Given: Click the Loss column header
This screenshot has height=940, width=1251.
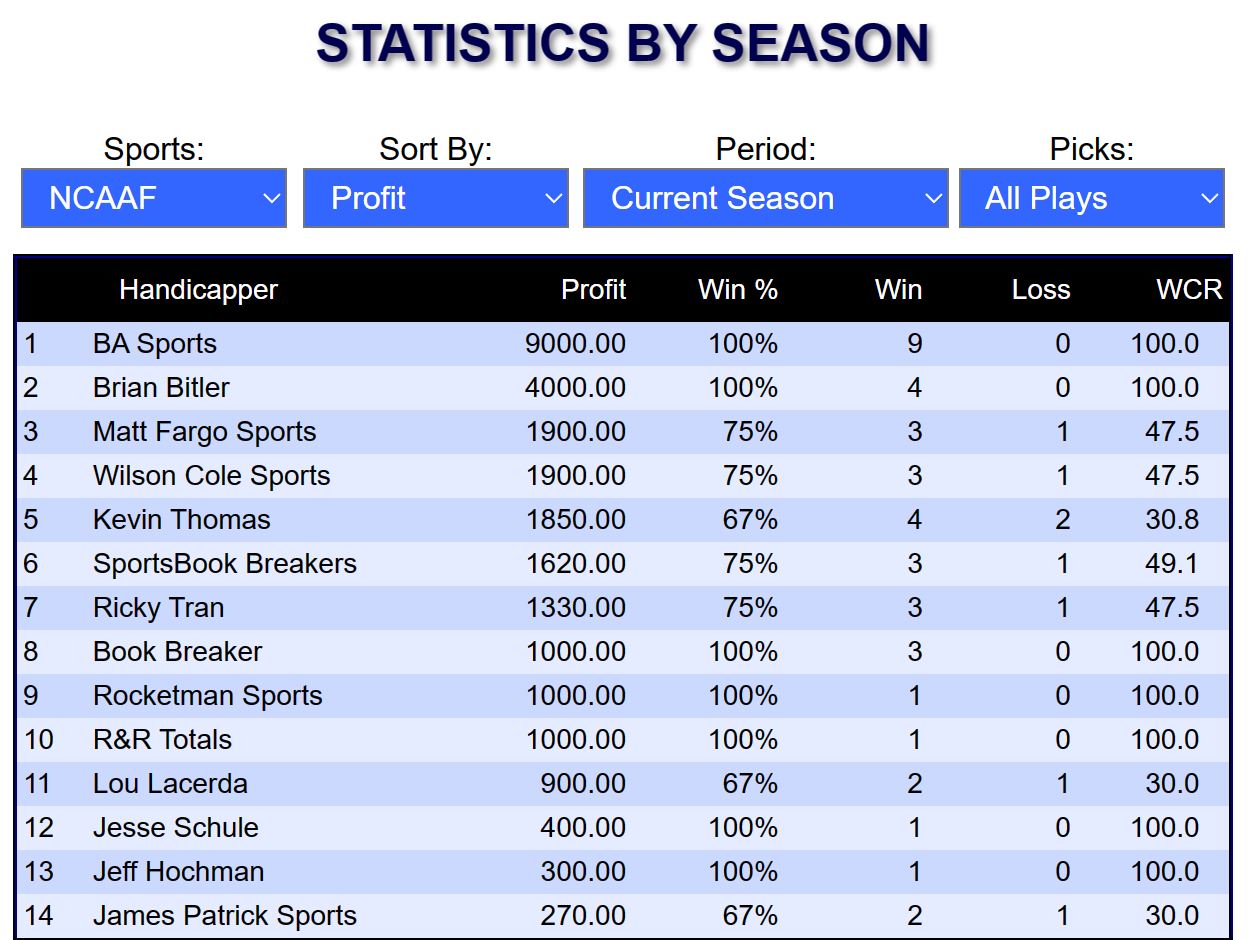Looking at the screenshot, I should pyautogui.click(x=1041, y=290).
